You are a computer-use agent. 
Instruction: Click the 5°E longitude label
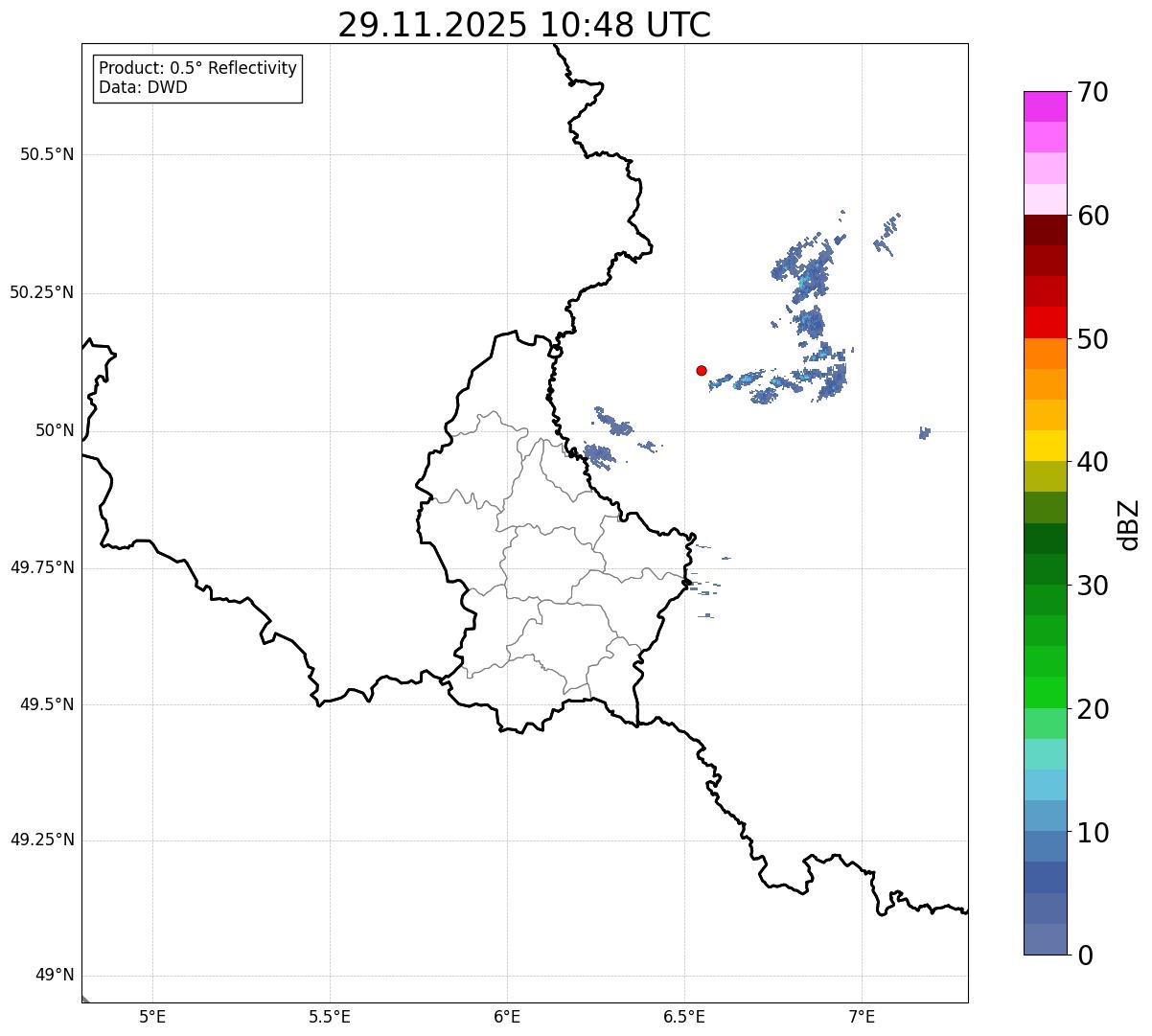pos(152,1016)
